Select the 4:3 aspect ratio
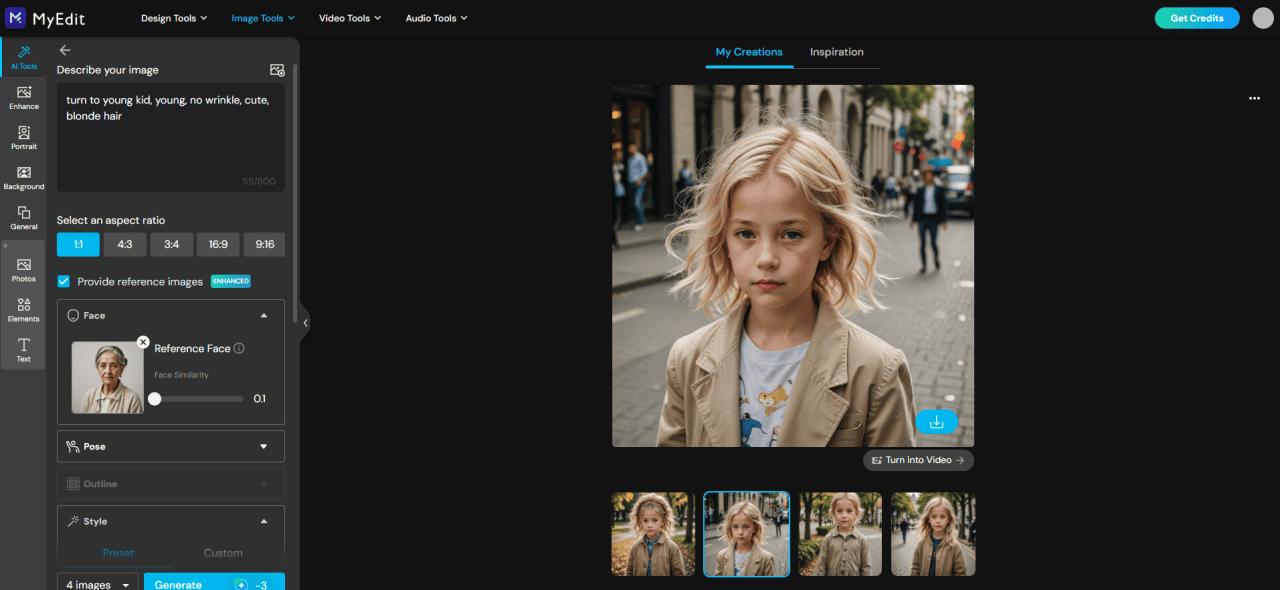 tap(125, 244)
